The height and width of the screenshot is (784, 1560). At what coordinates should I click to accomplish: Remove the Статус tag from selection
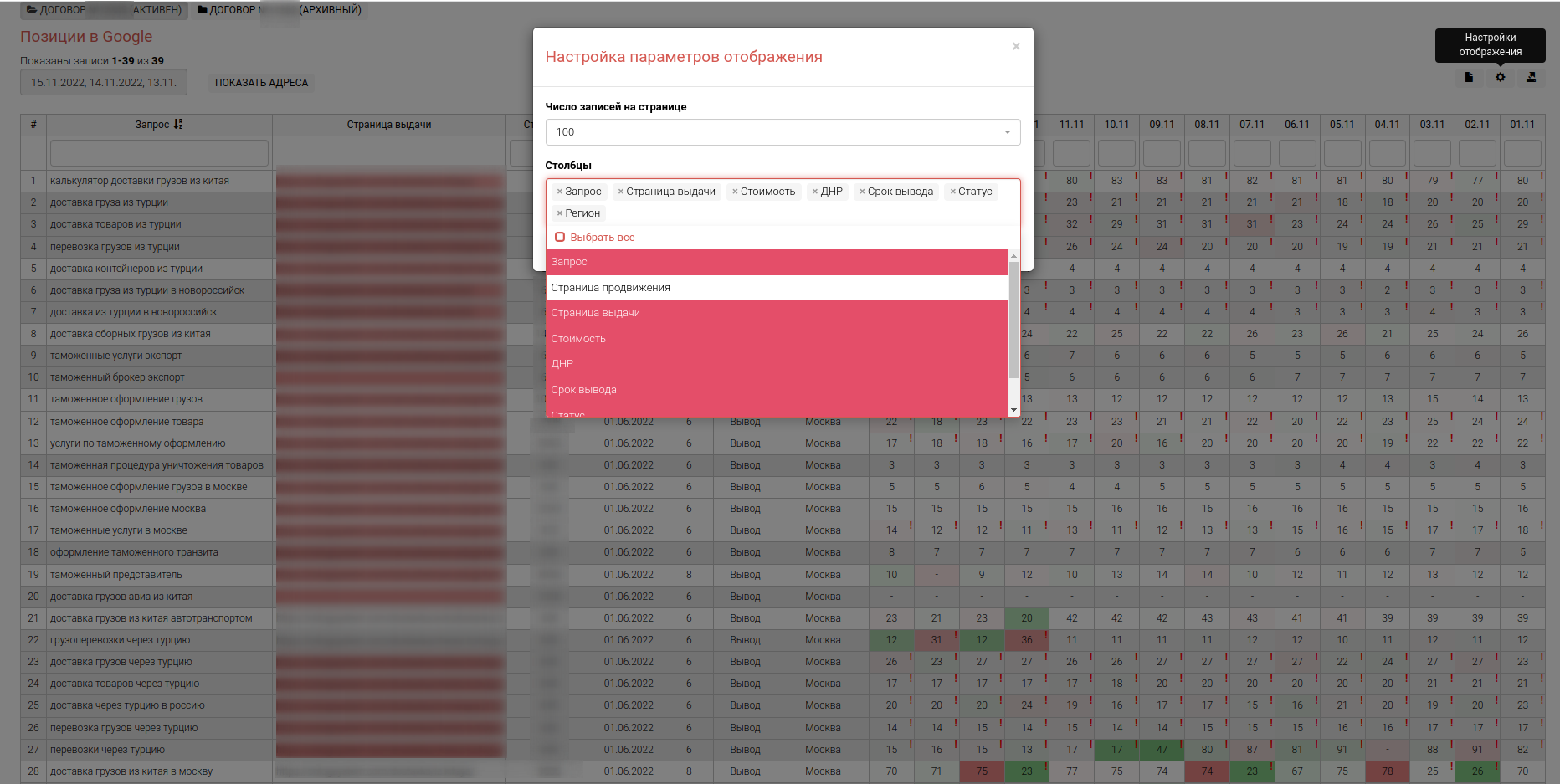(952, 192)
